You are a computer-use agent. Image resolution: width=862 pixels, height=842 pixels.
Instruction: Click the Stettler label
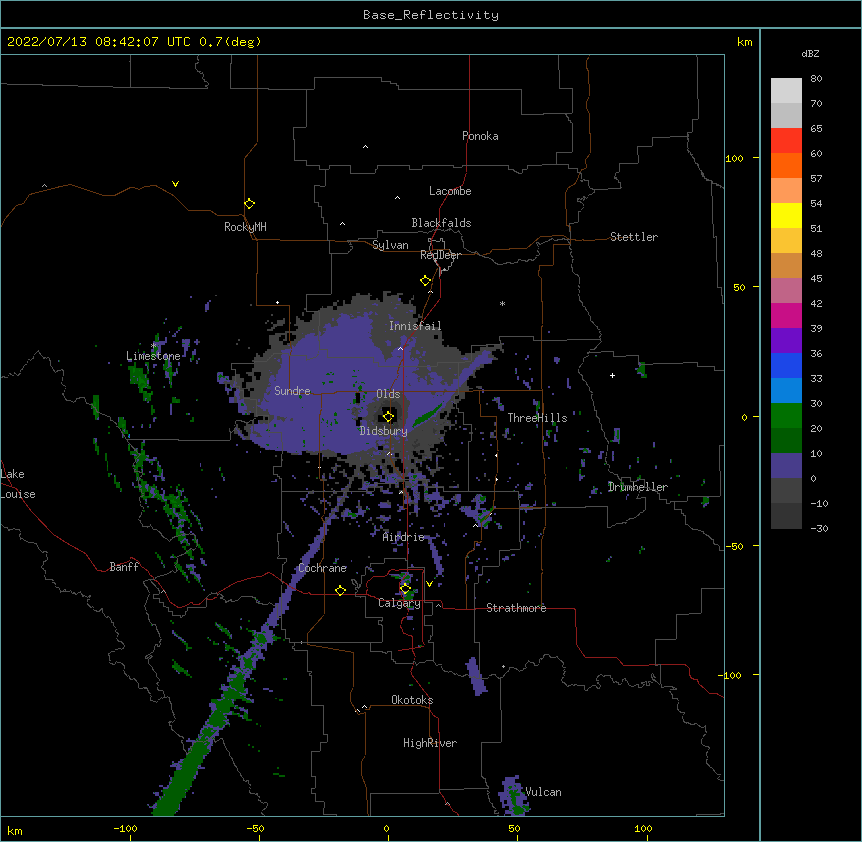[634, 237]
